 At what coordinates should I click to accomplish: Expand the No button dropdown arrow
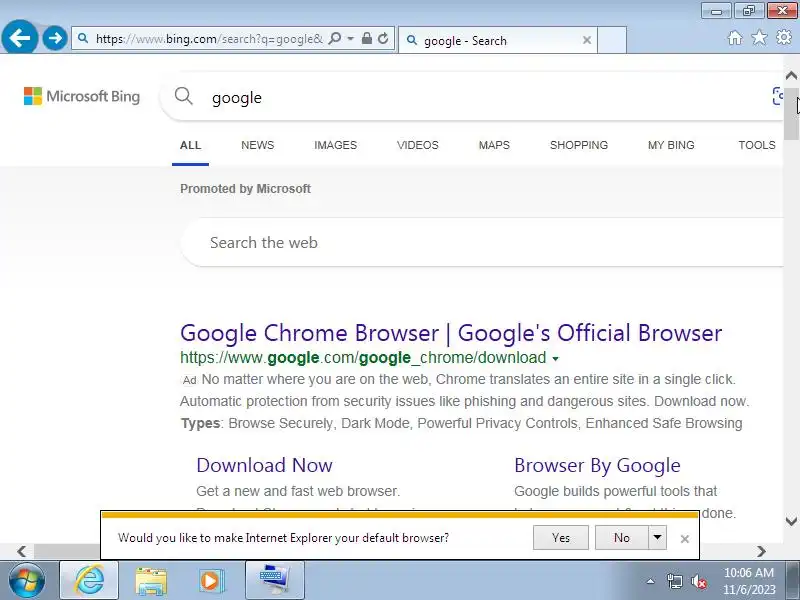click(658, 538)
